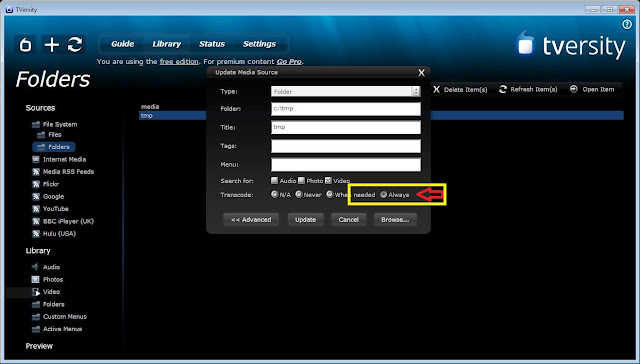
Task: Click the Photos icon in Library
Action: (x=36, y=280)
